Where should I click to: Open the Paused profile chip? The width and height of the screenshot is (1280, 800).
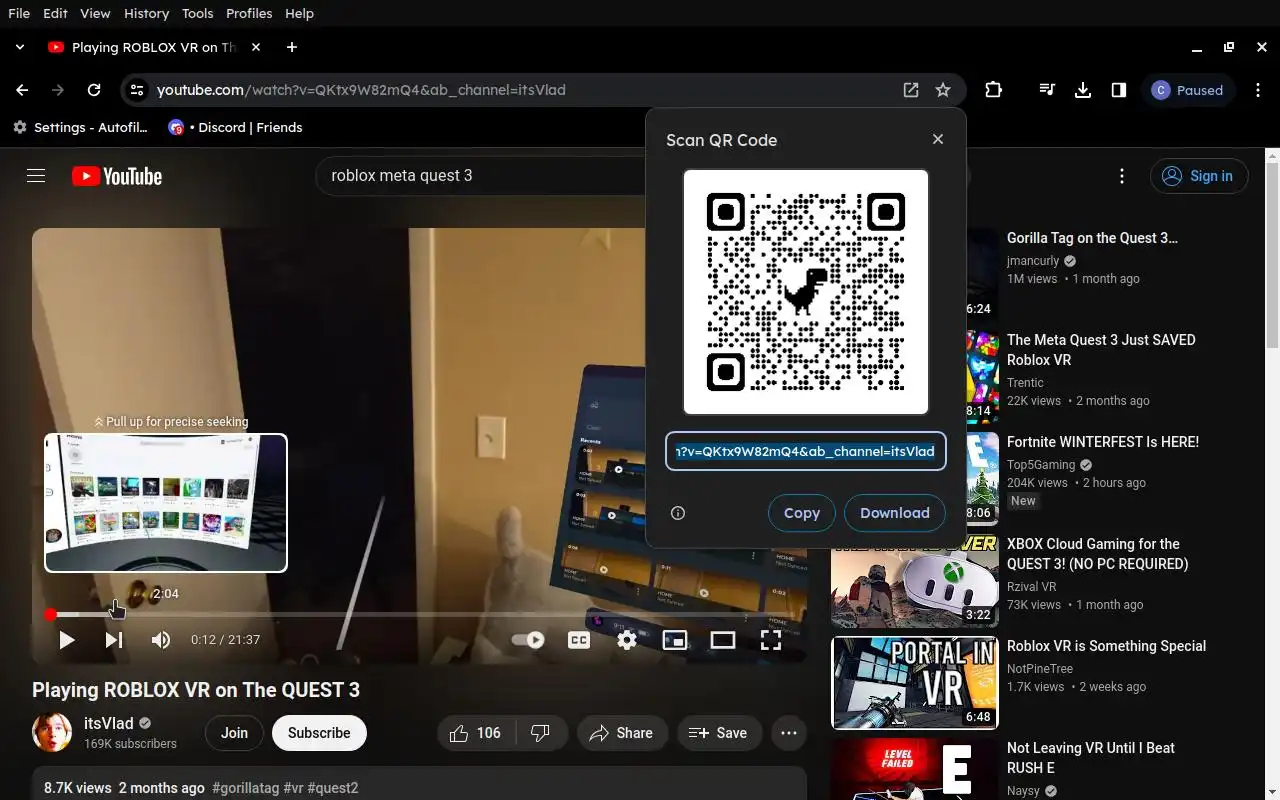tap(1188, 90)
